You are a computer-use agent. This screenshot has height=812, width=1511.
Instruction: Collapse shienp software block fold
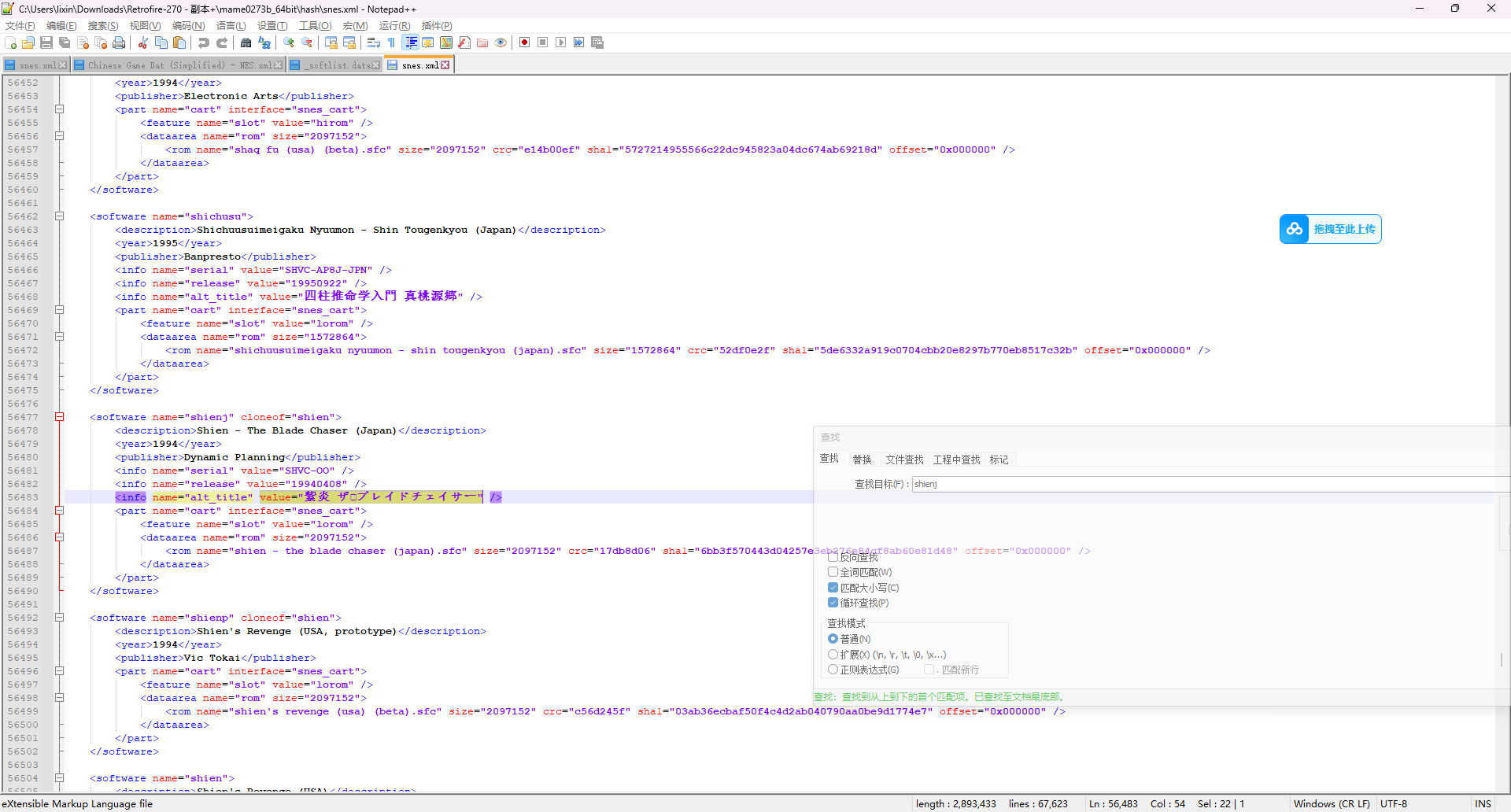click(59, 618)
